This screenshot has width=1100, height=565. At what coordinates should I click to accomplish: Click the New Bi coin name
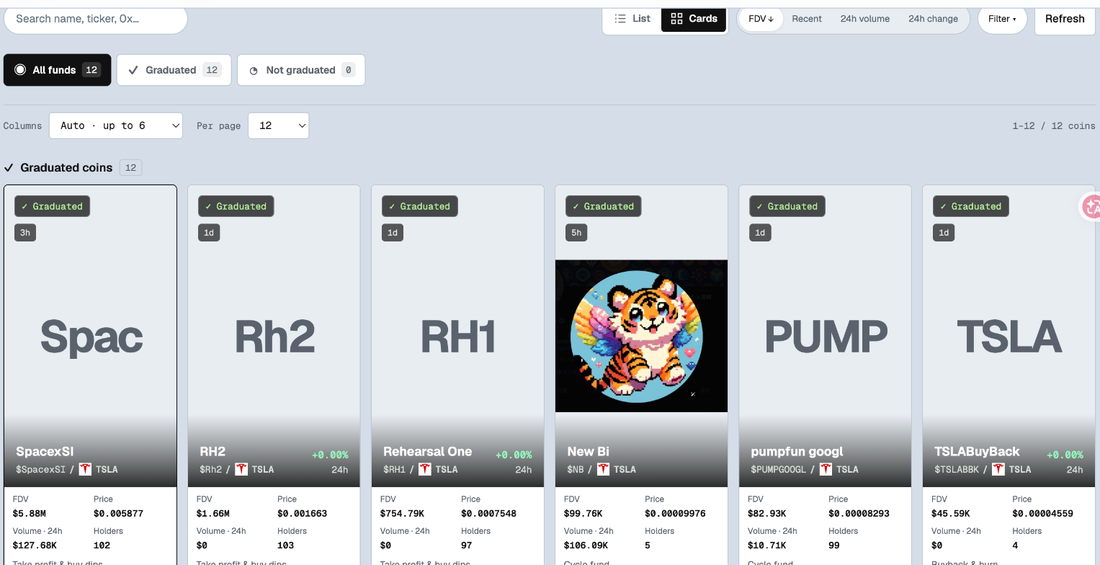(588, 452)
